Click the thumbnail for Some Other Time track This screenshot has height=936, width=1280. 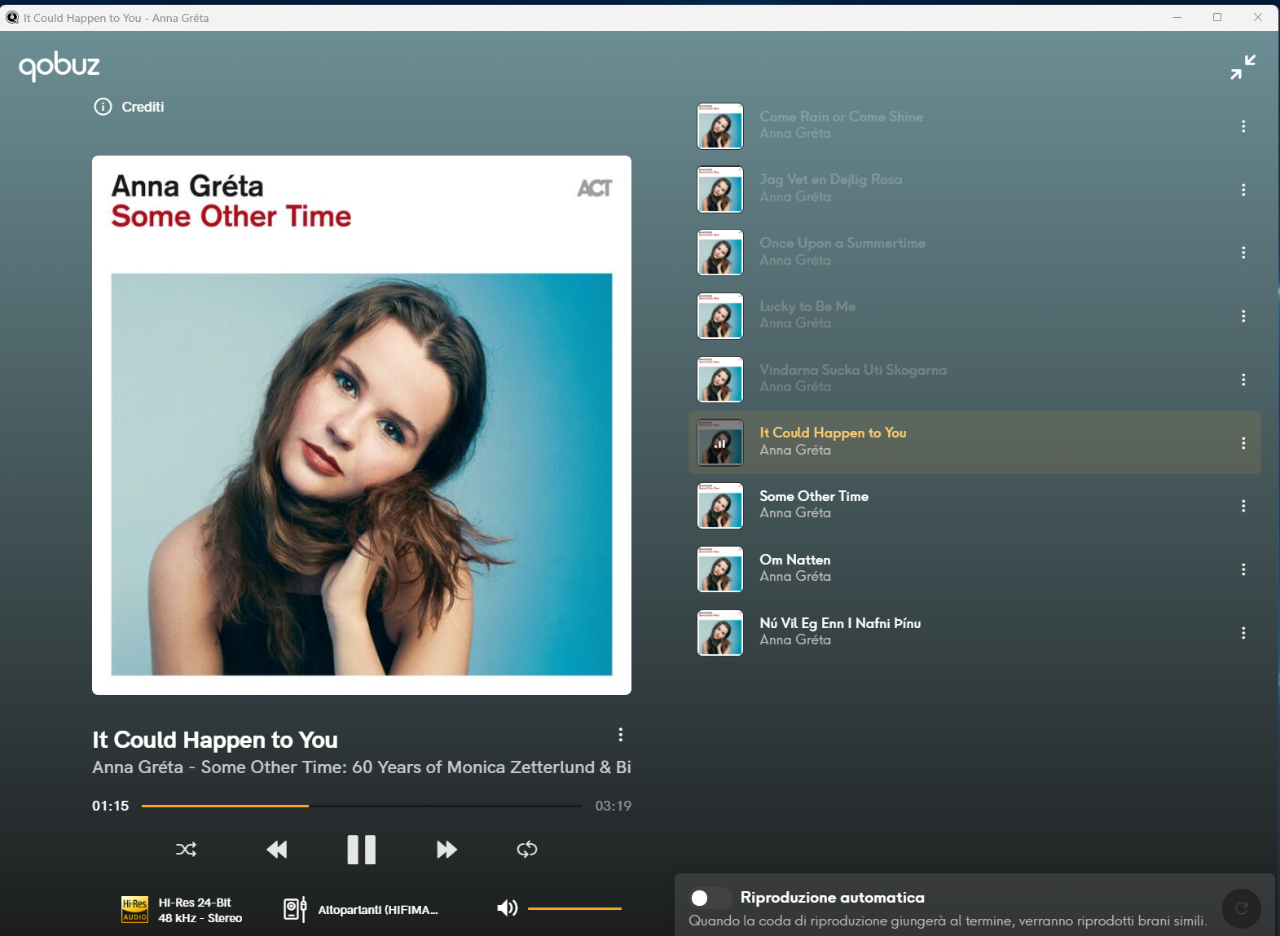click(x=720, y=506)
